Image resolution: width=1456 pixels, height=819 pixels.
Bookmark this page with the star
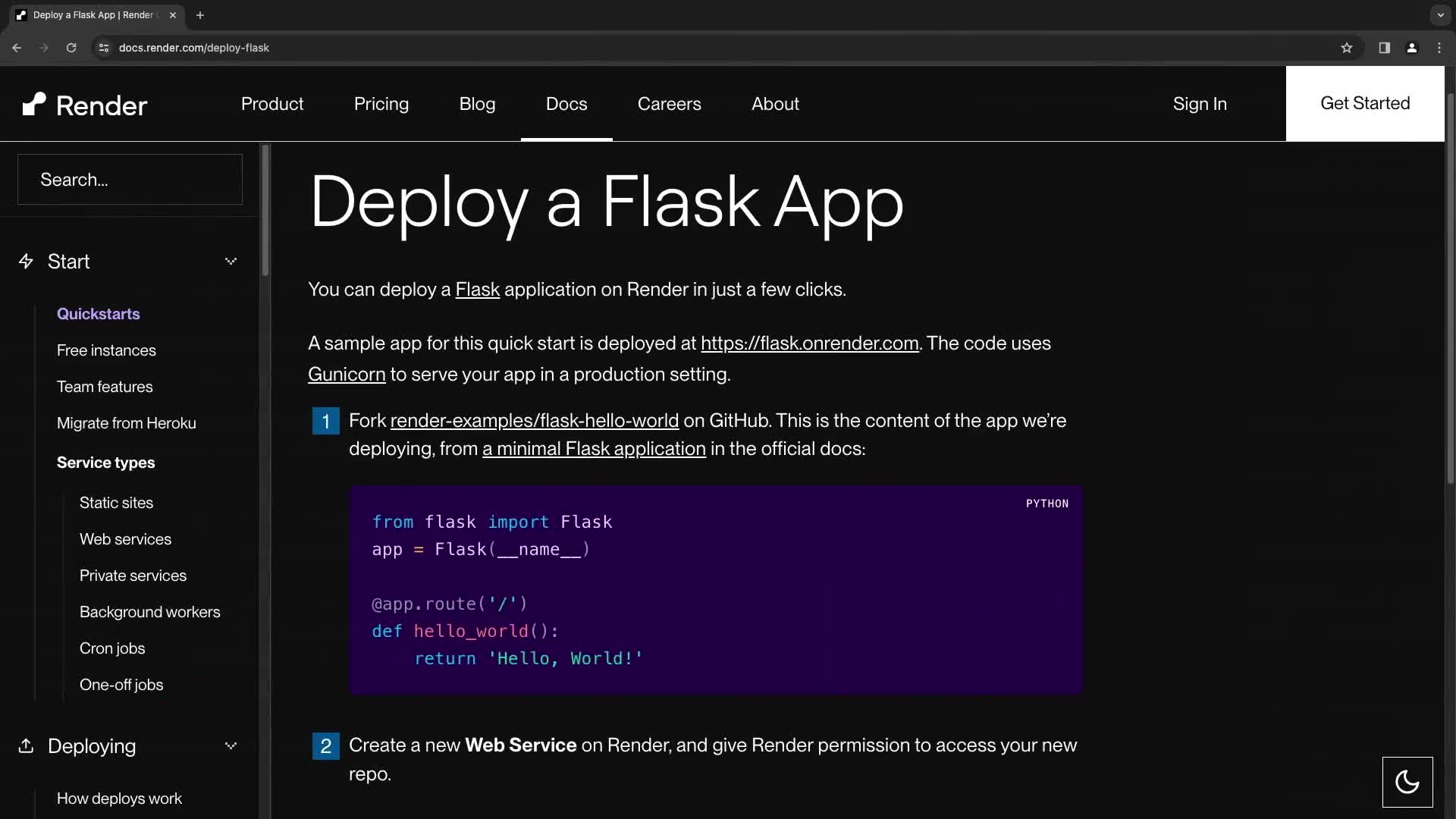(1347, 47)
